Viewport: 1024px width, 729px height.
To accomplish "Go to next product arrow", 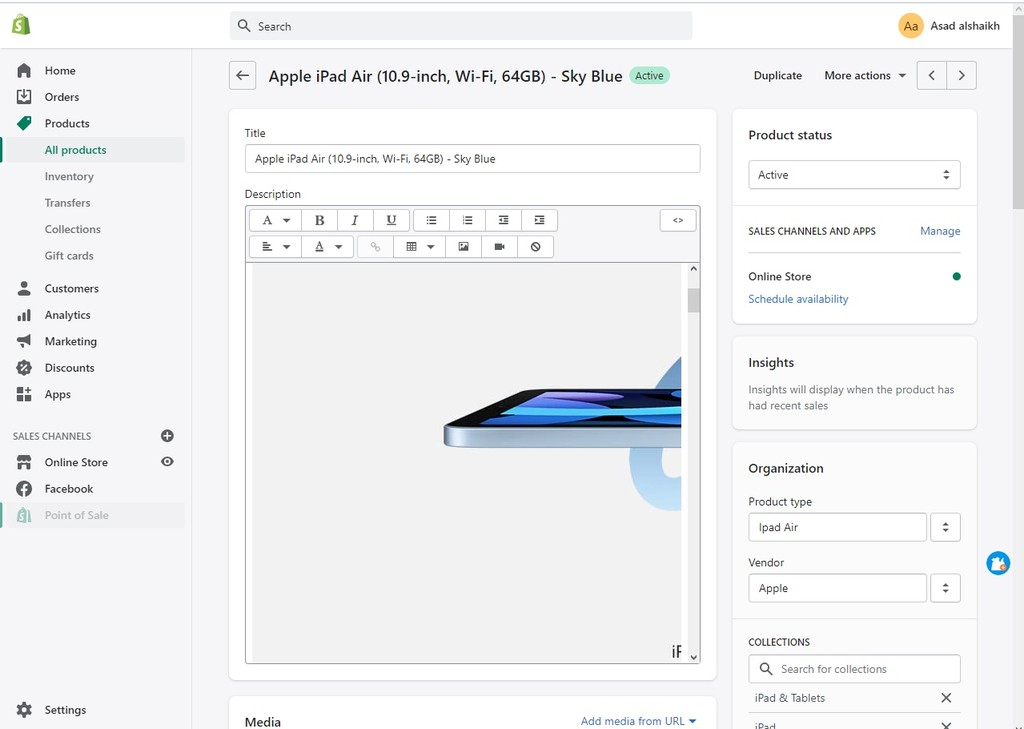I will 961,76.
